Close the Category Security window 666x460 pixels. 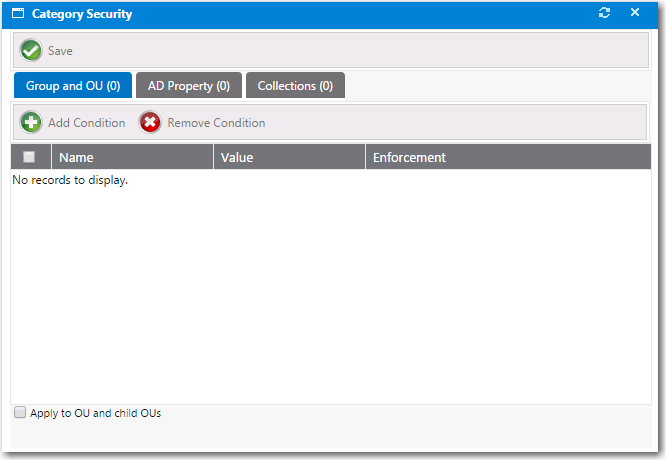coord(634,13)
